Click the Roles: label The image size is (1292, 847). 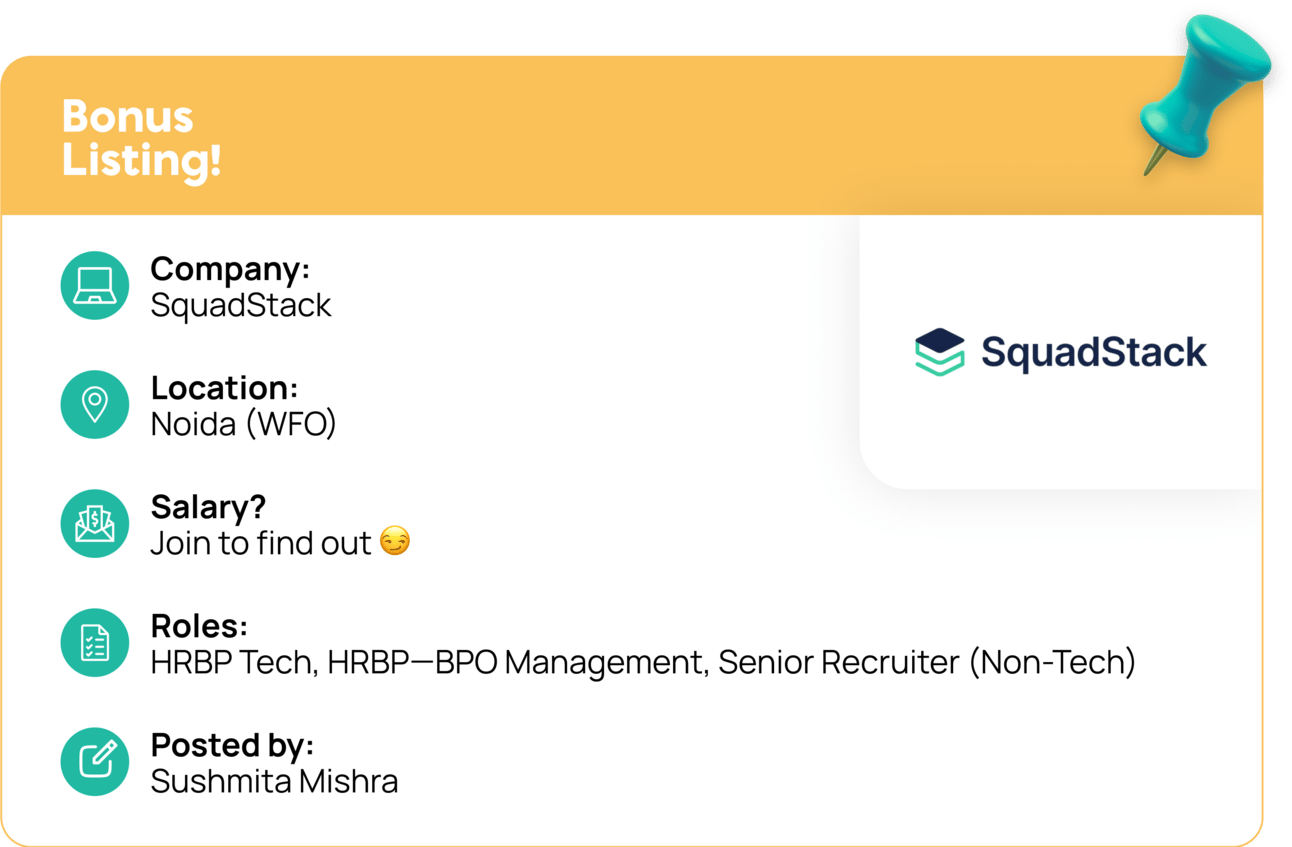(x=199, y=626)
